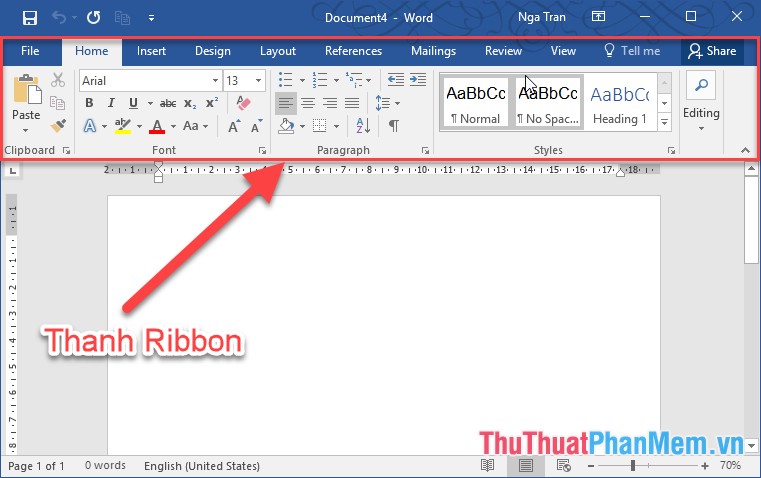Screen dimensions: 761x478
Task: Click Increase Indent icon
Action: 418,79
